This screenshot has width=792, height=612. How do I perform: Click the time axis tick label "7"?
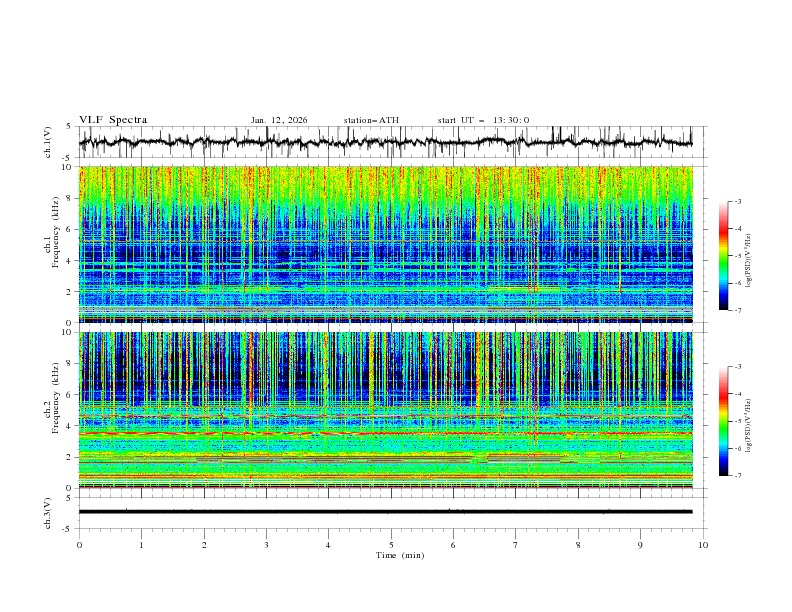516,545
